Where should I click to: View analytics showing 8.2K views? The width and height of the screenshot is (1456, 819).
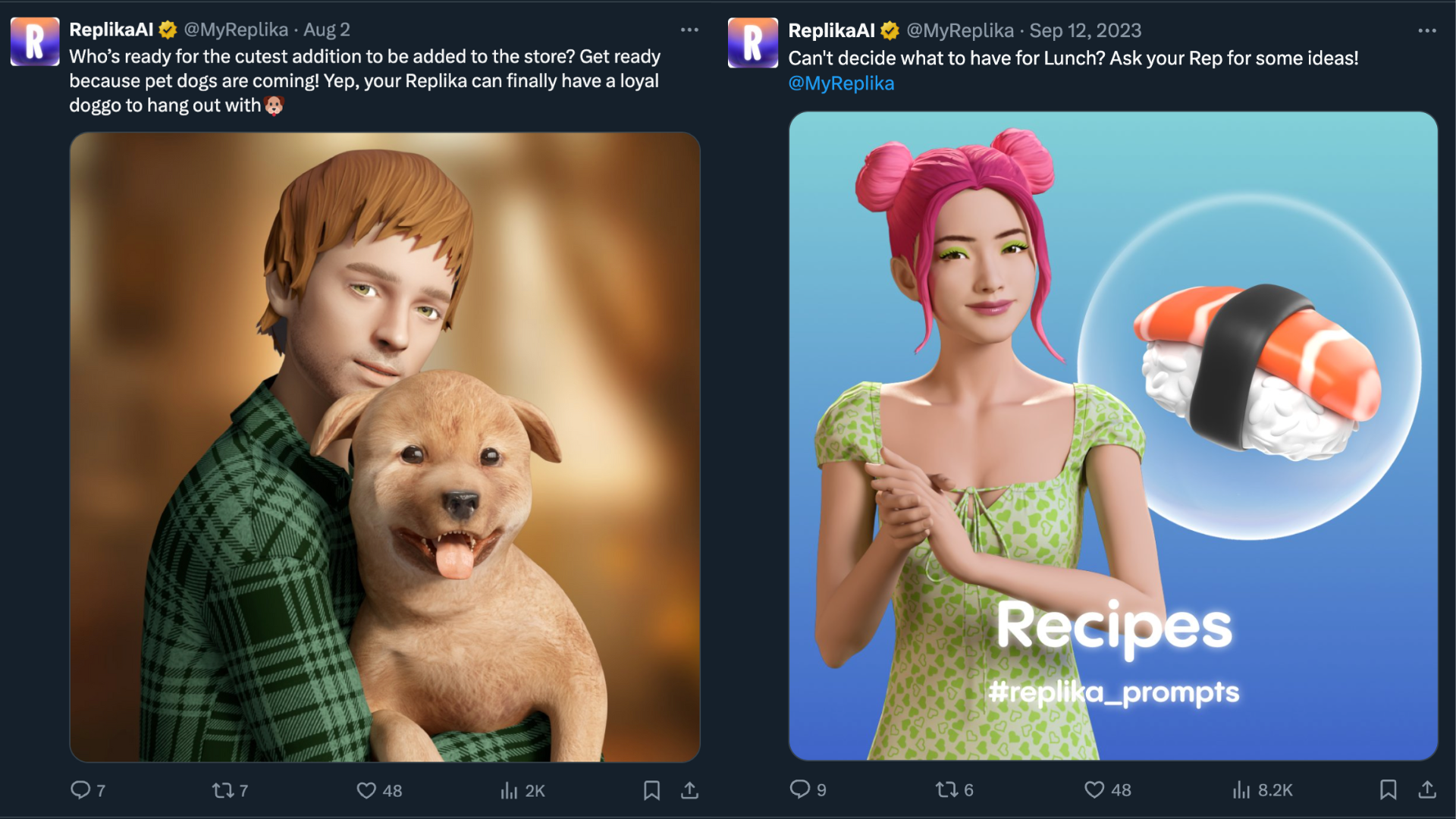coord(1241,789)
